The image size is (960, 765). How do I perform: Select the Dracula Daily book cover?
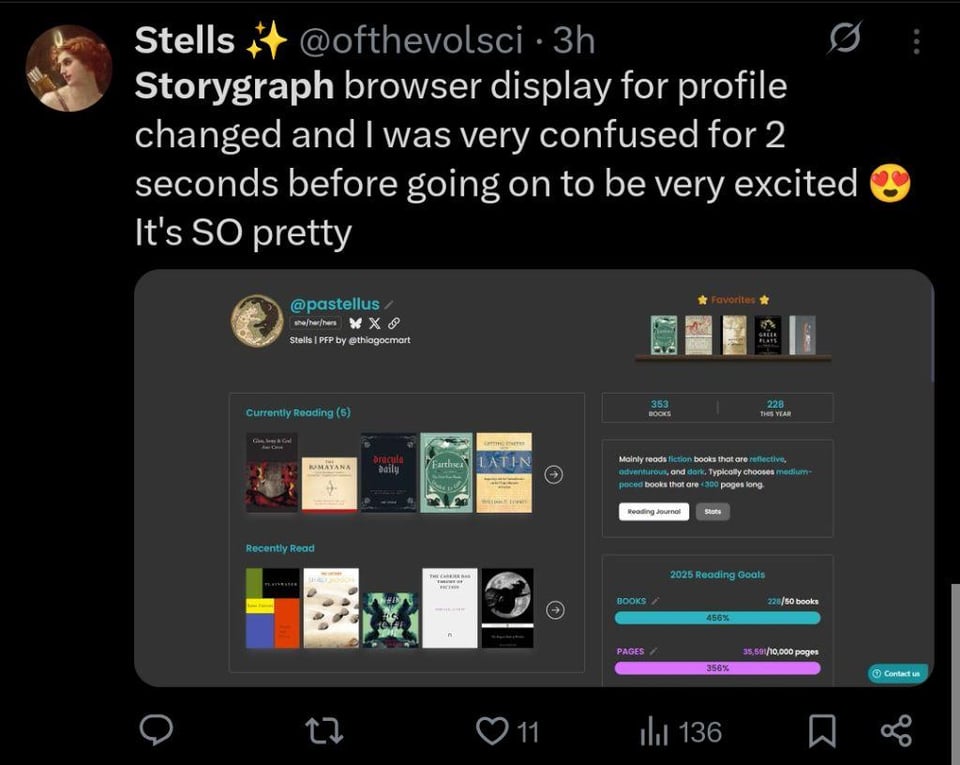pyautogui.click(x=388, y=472)
